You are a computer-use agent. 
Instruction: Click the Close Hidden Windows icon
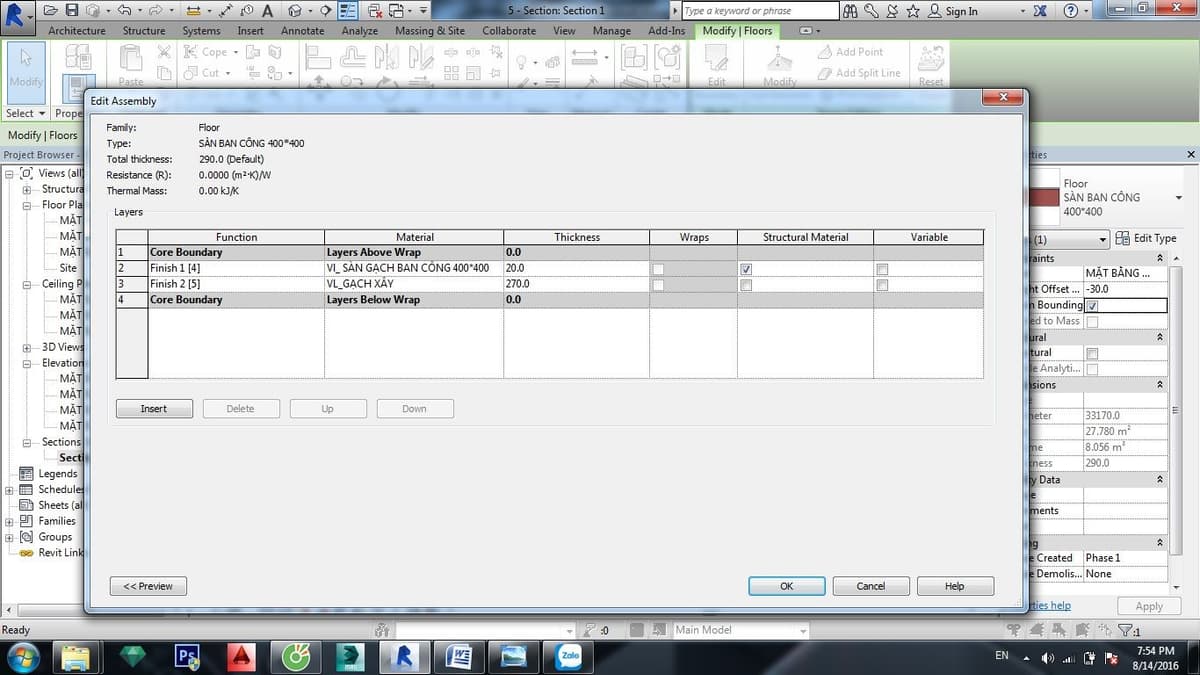click(x=374, y=10)
